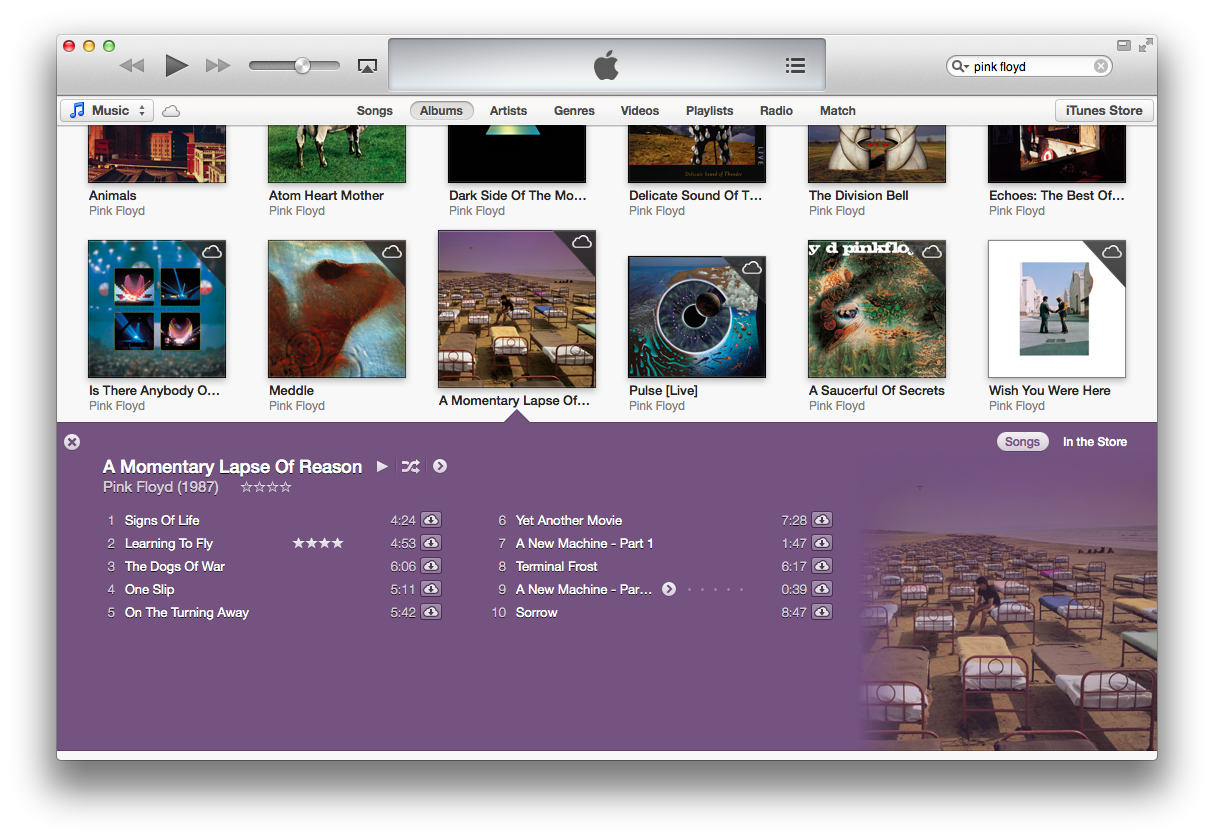Open the options arrow on track 9
The height and width of the screenshot is (839, 1214).
pos(669,589)
